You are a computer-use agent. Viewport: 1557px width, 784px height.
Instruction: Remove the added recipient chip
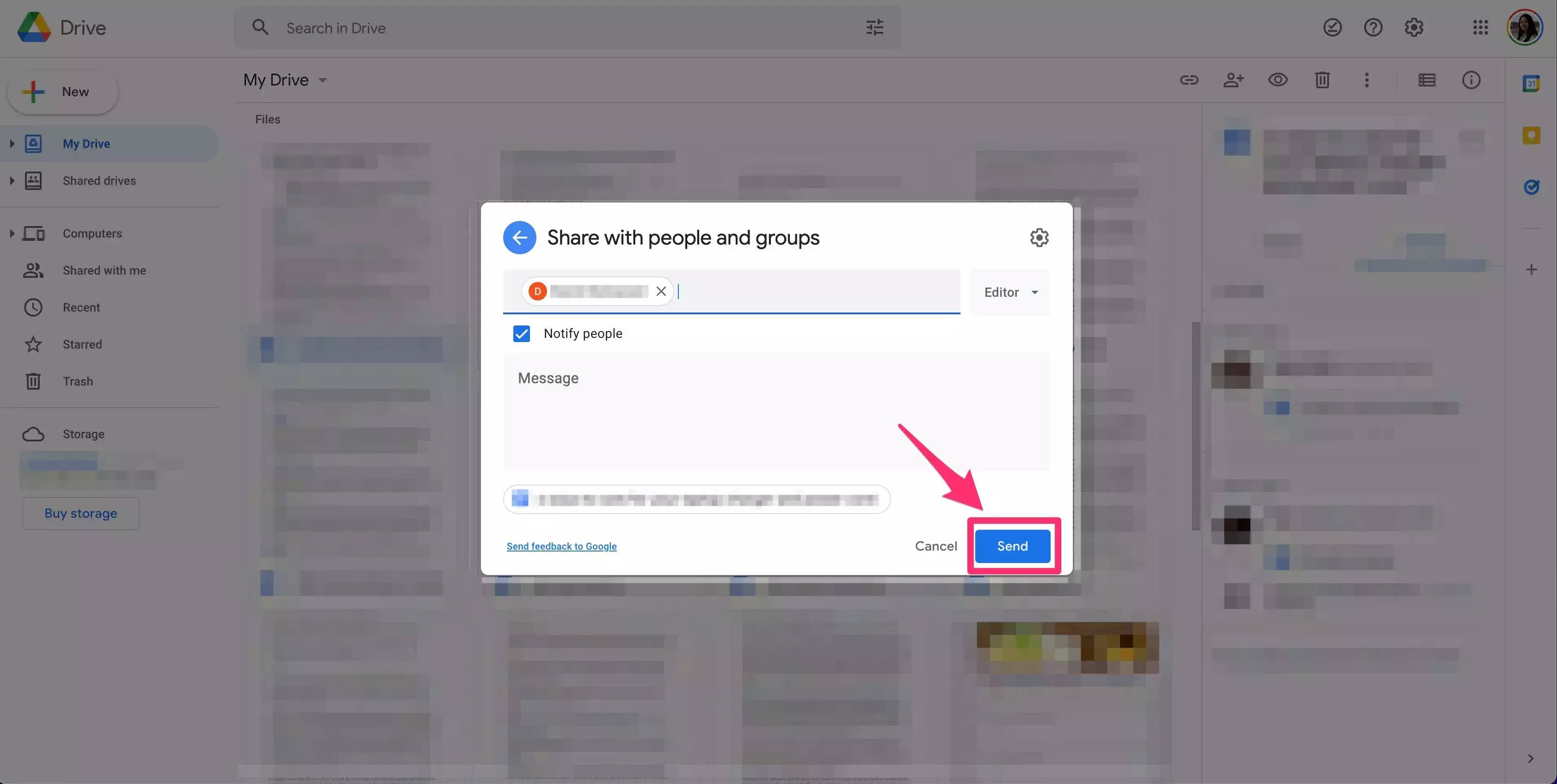[x=661, y=291]
